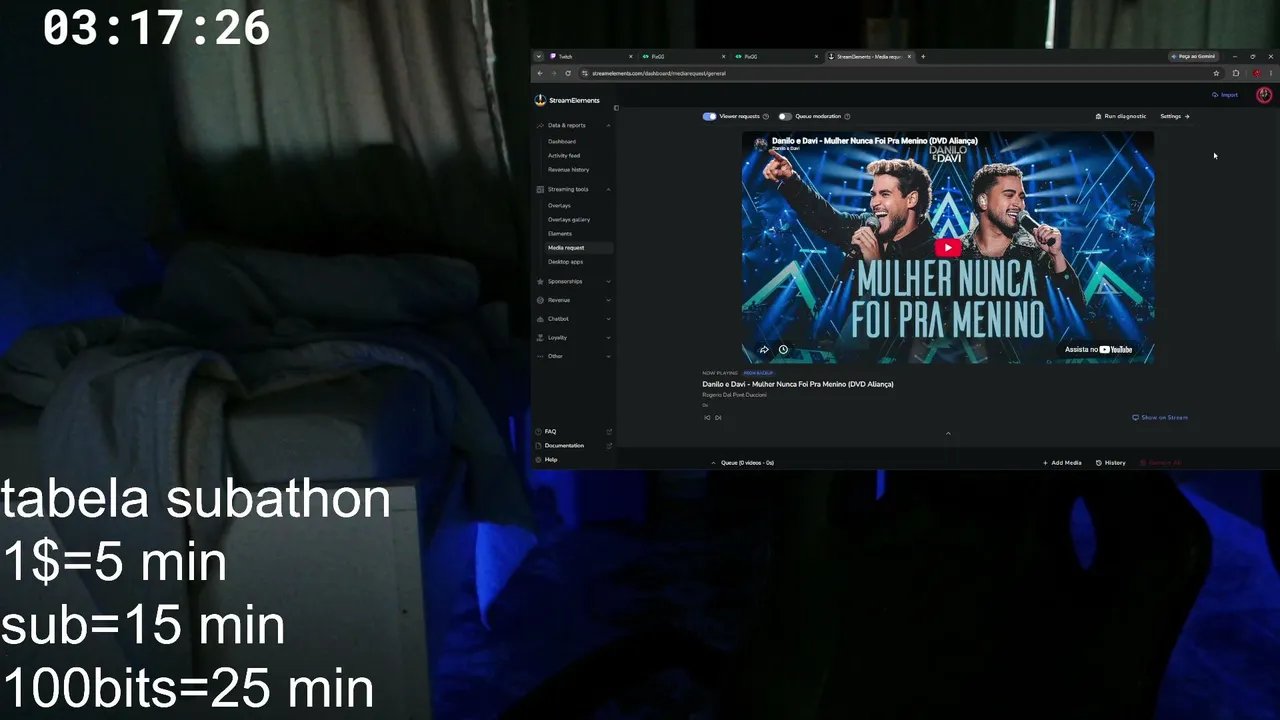The height and width of the screenshot is (720, 1280).
Task: Click the now playing song title text
Action: (x=798, y=384)
